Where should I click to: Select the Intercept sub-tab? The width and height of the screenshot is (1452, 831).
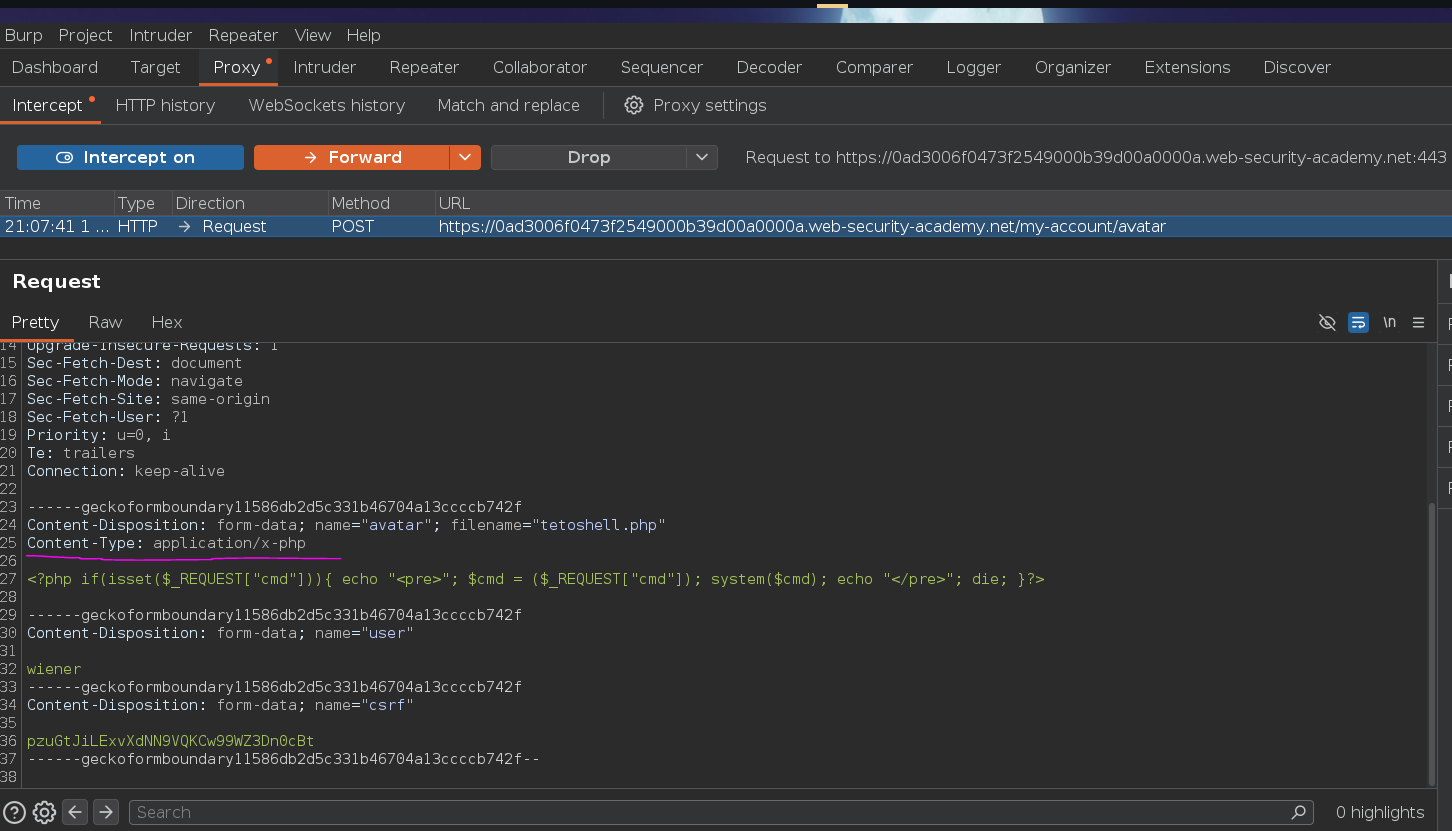[x=48, y=105]
